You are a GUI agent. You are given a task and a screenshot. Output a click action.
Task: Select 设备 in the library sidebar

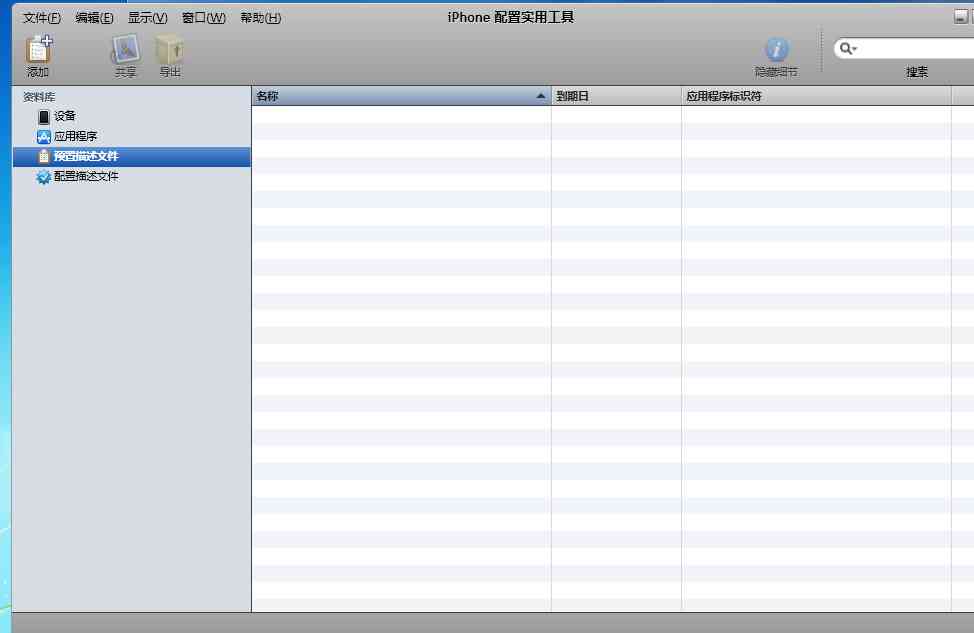coord(132,116)
